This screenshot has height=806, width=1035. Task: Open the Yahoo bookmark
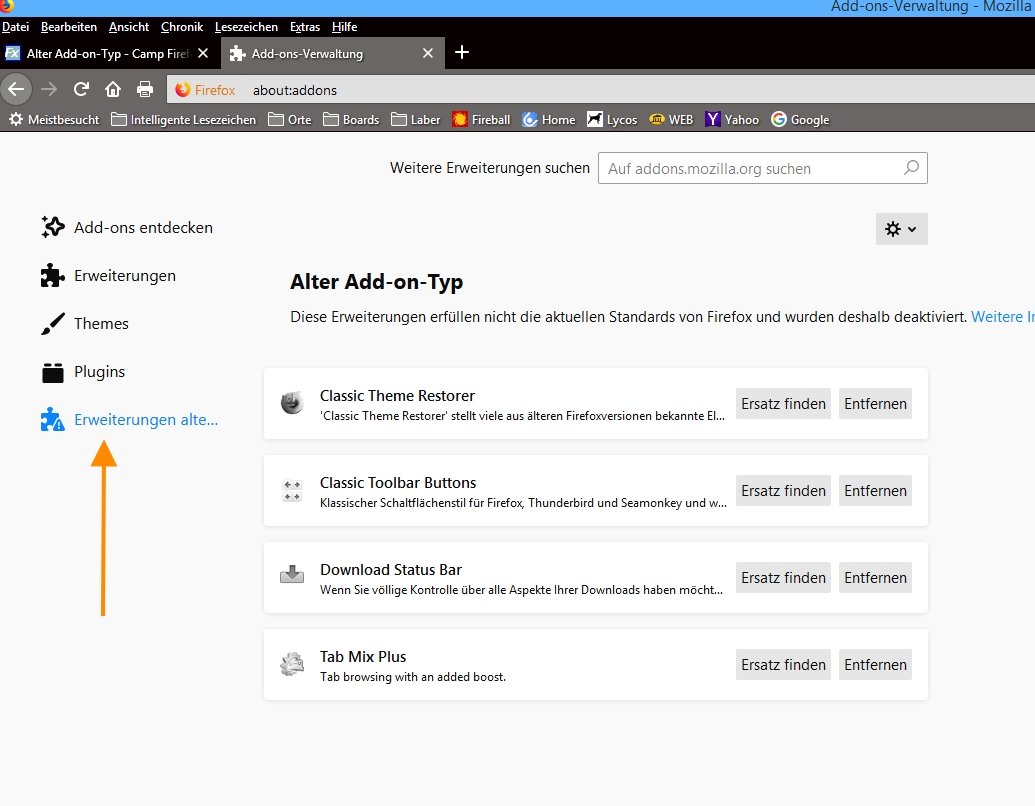point(732,119)
